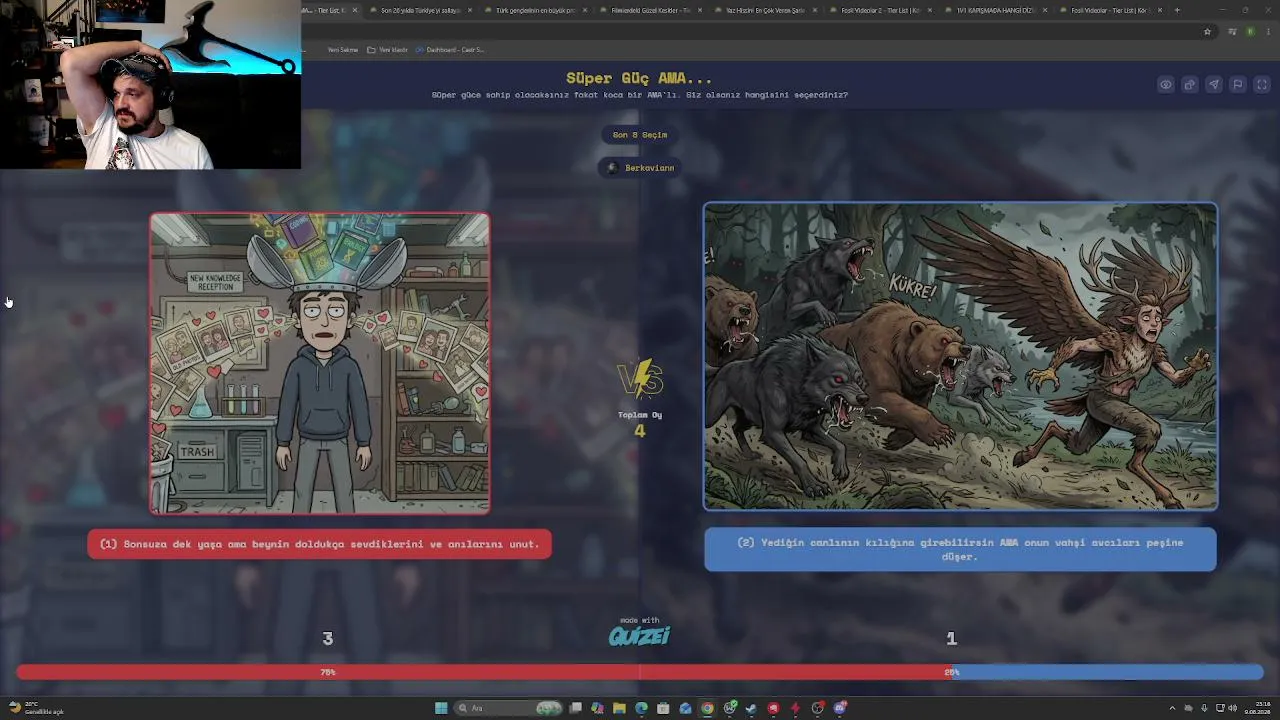Click the 'Toplam Oy' vote count label
Viewport: 1280px width, 720px height.
(x=640, y=414)
